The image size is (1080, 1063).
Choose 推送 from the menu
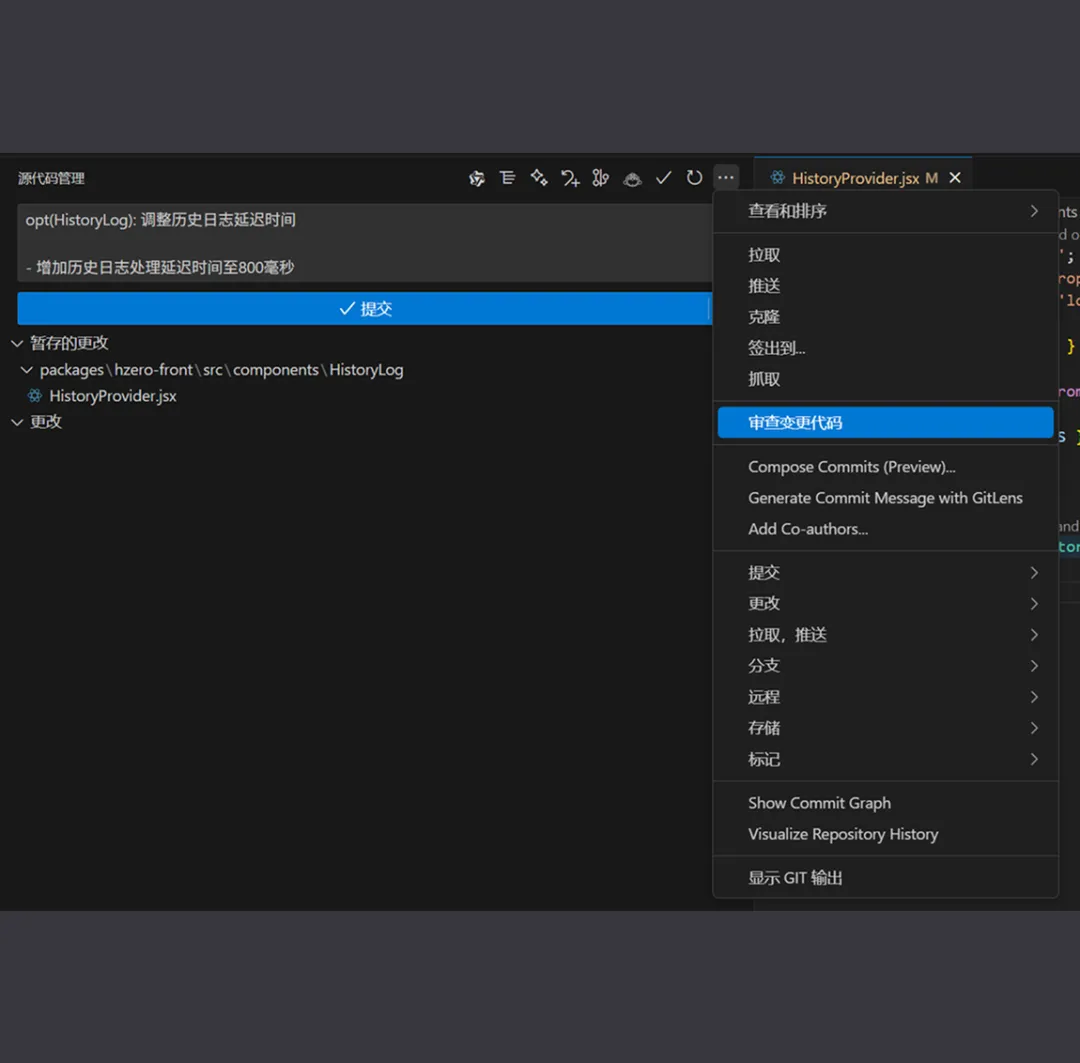[886, 286]
